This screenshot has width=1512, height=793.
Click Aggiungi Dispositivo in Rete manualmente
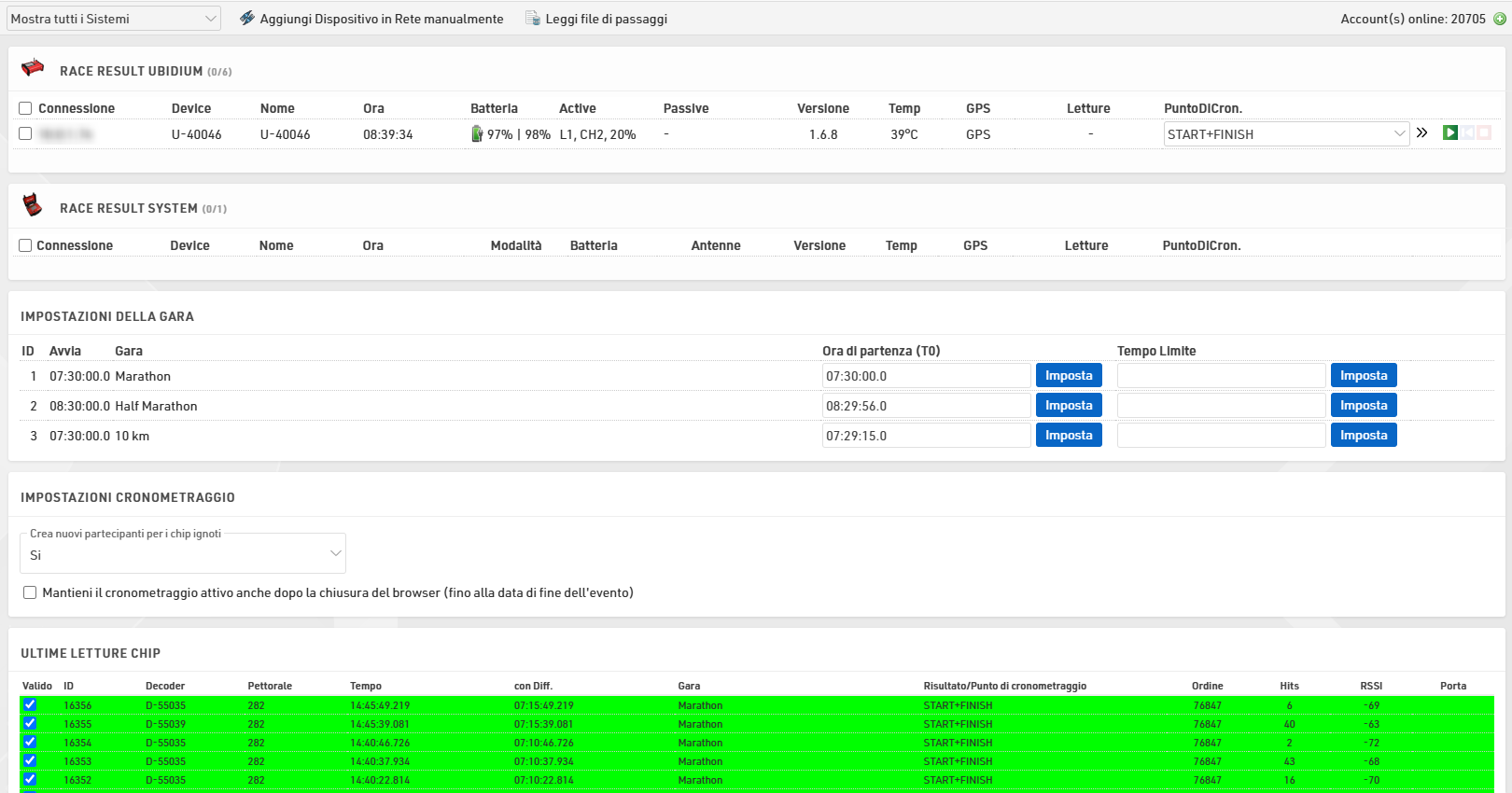point(371,19)
